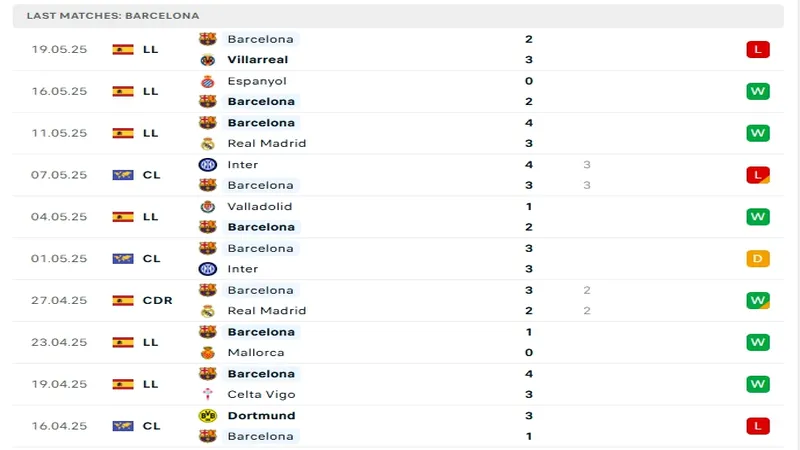
Task: Click Champions League flag icon for 01.05.25 match
Action: [123, 258]
